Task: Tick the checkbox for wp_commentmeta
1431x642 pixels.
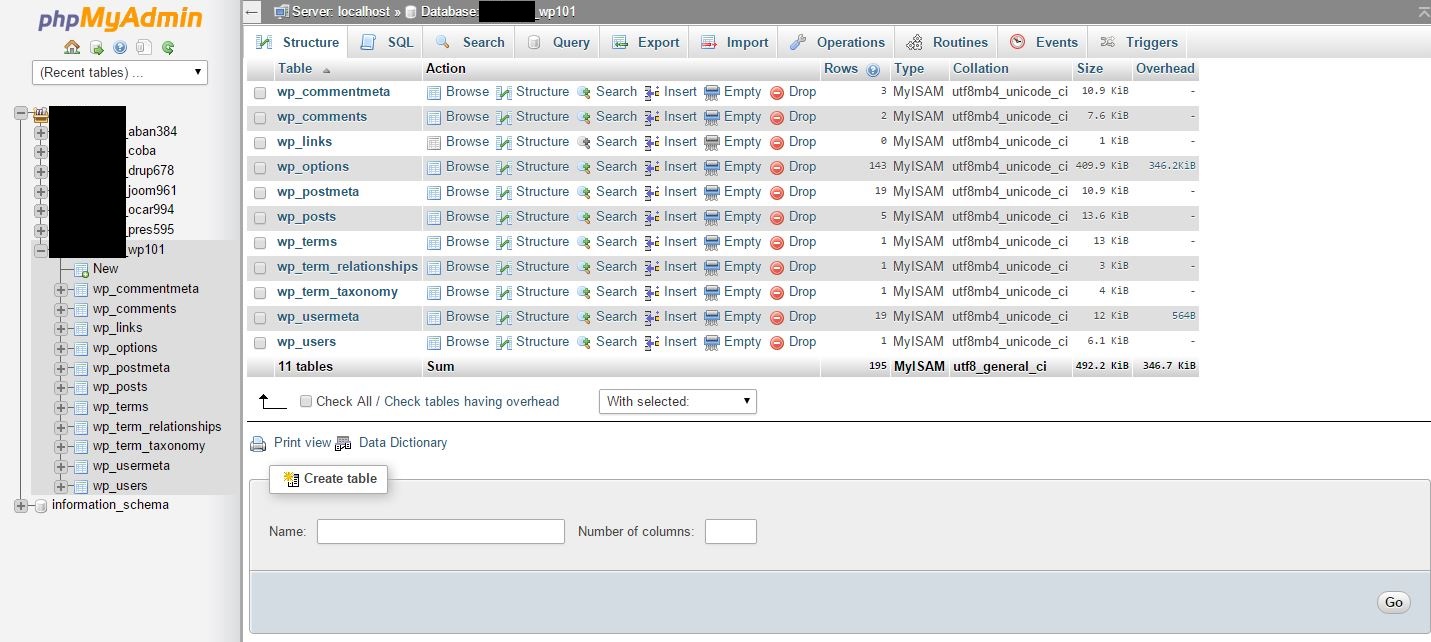Action: (x=260, y=92)
